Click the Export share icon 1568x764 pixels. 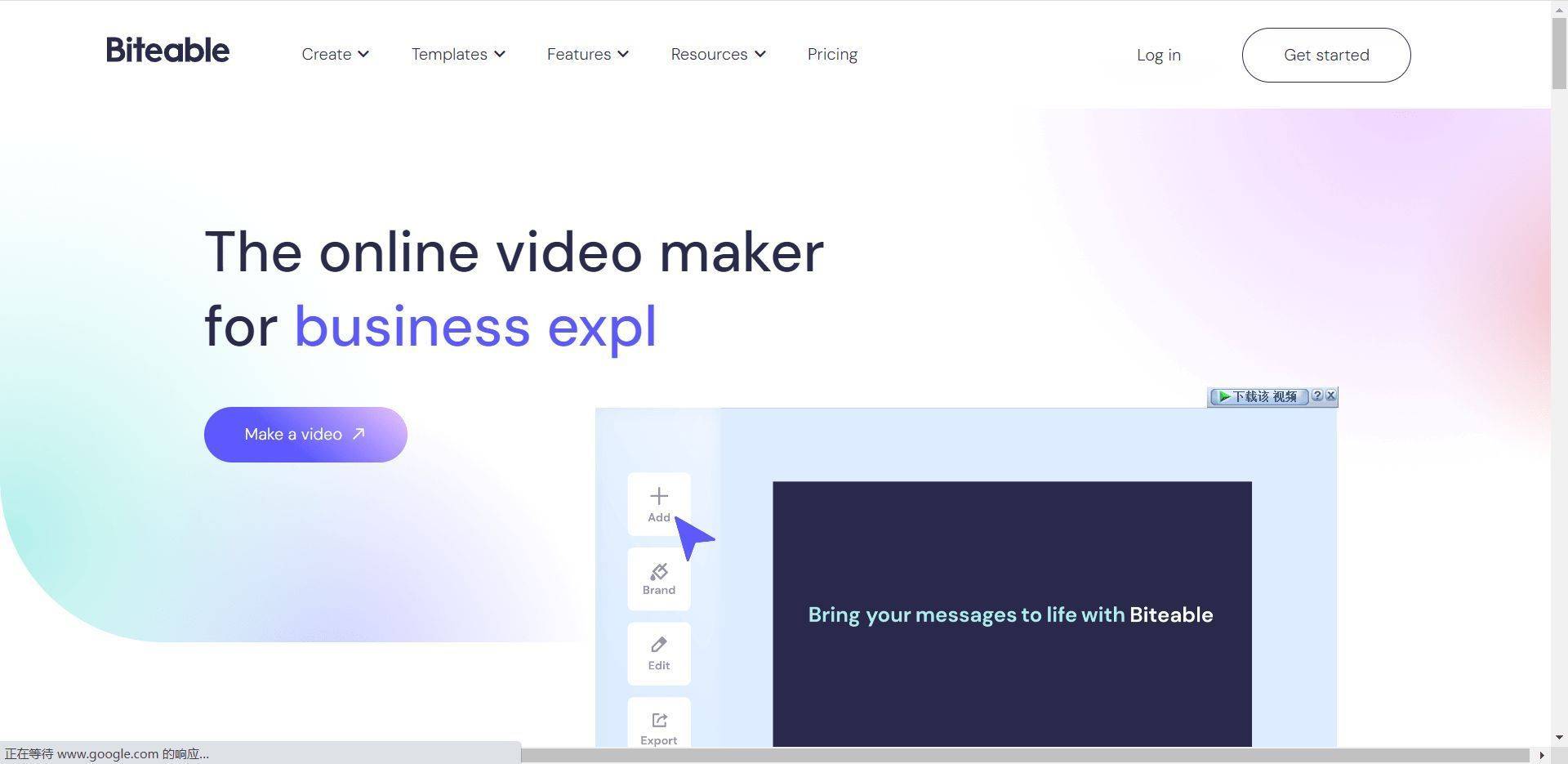(658, 721)
